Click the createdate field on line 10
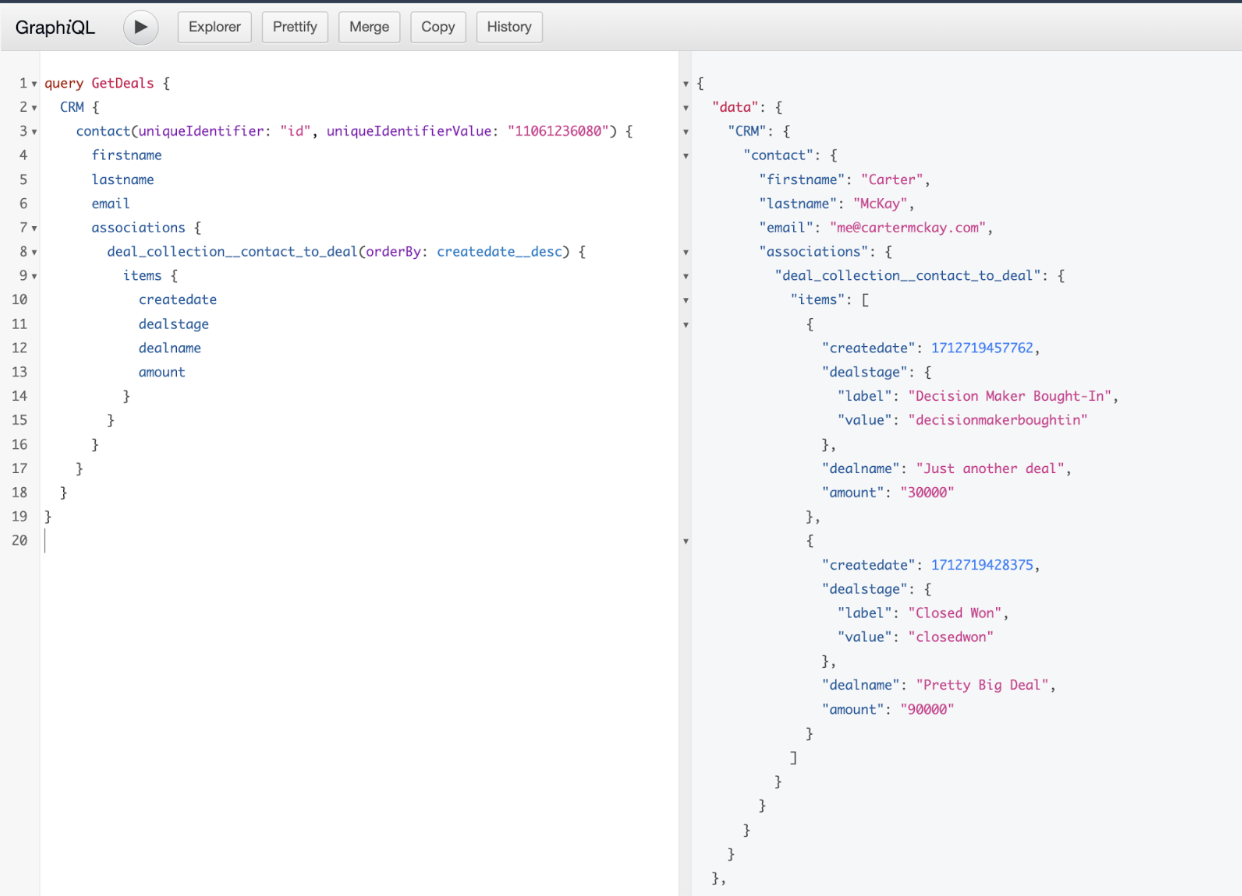The height and width of the screenshot is (896, 1242). [x=178, y=299]
